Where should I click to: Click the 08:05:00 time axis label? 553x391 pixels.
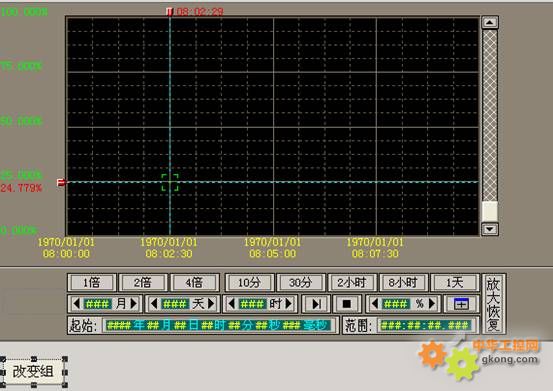273,254
